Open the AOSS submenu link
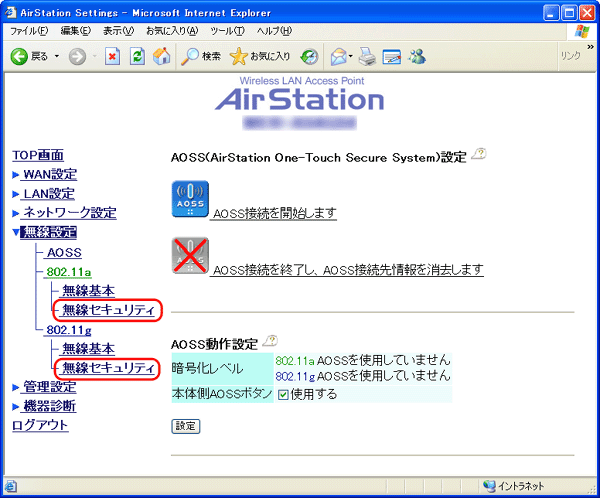The width and height of the screenshot is (600, 498). (64, 253)
